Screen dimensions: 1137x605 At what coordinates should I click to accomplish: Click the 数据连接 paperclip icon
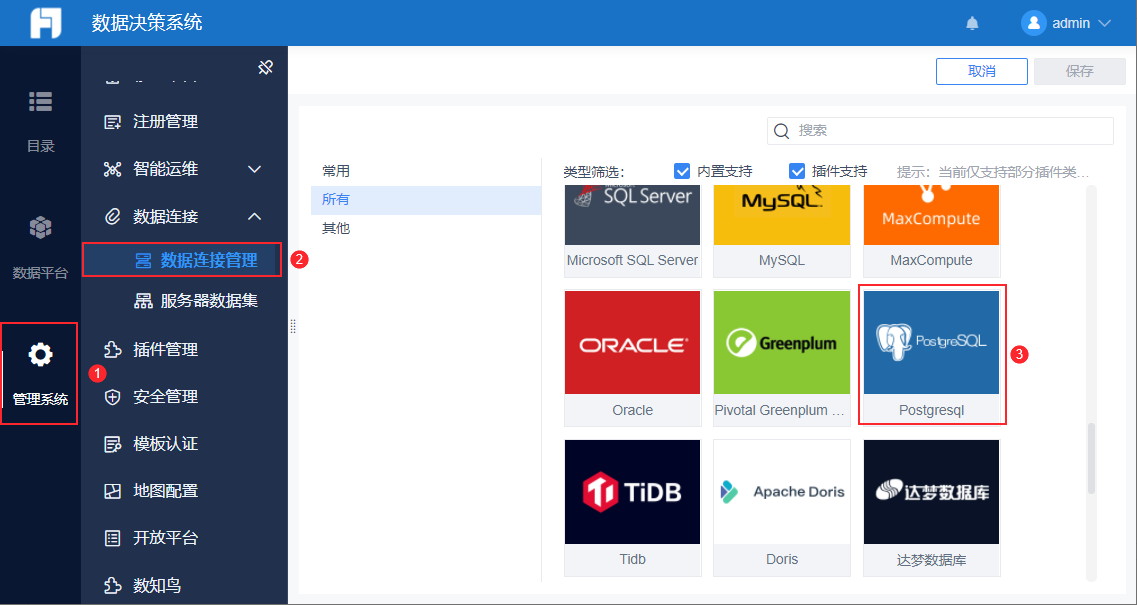pyautogui.click(x=112, y=216)
